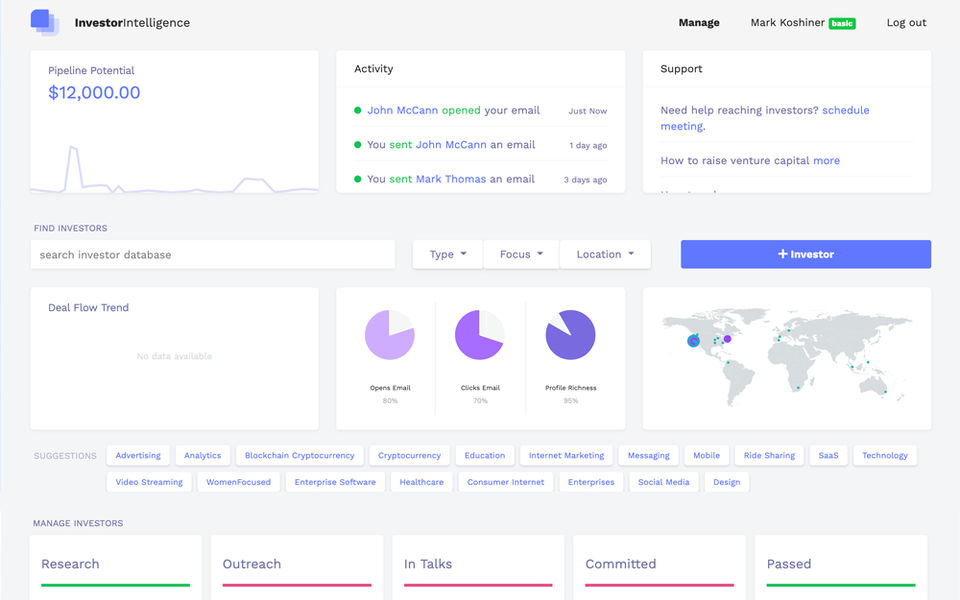Image resolution: width=960 pixels, height=600 pixels.
Task: Click the 3 days ago timestamp
Action: point(585,179)
